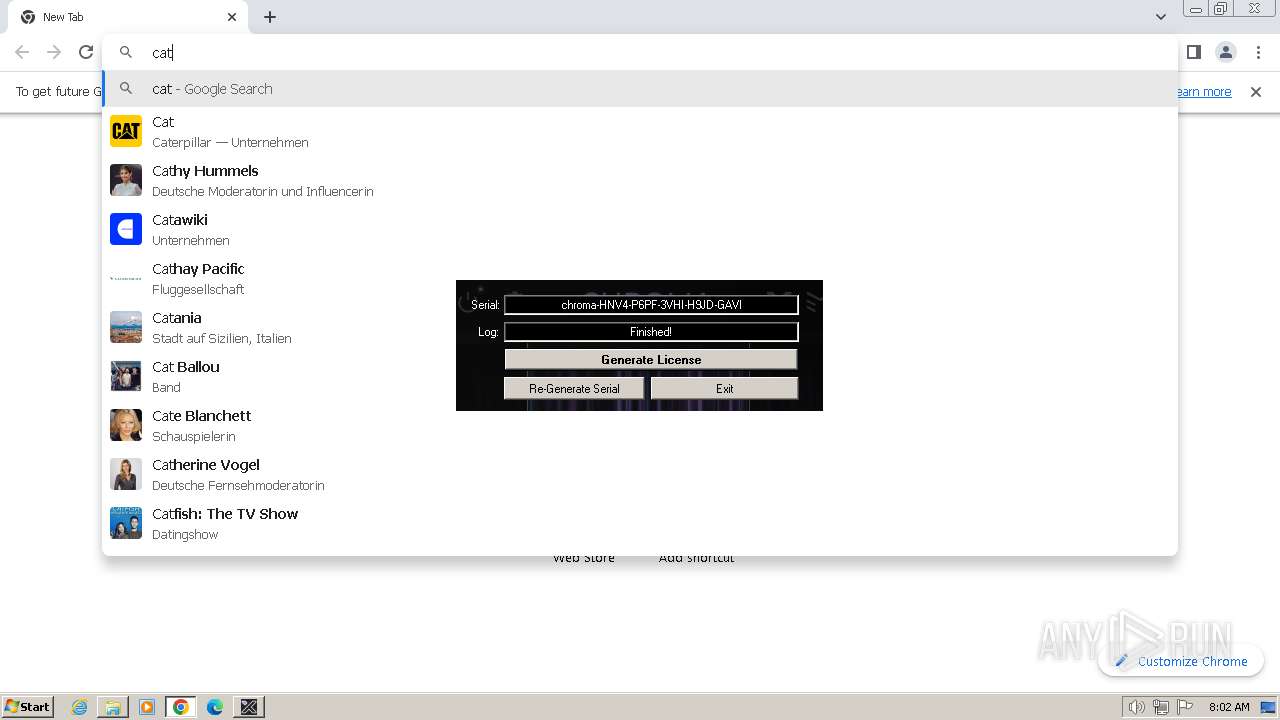Choose the Catherine Vogel suggestion
The width and height of the screenshot is (1280, 720).
[x=640, y=474]
